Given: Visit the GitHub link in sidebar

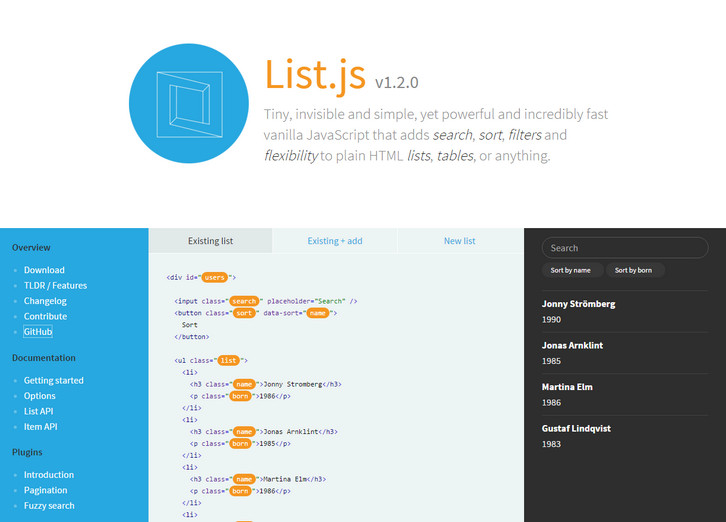Looking at the screenshot, I should click(38, 332).
